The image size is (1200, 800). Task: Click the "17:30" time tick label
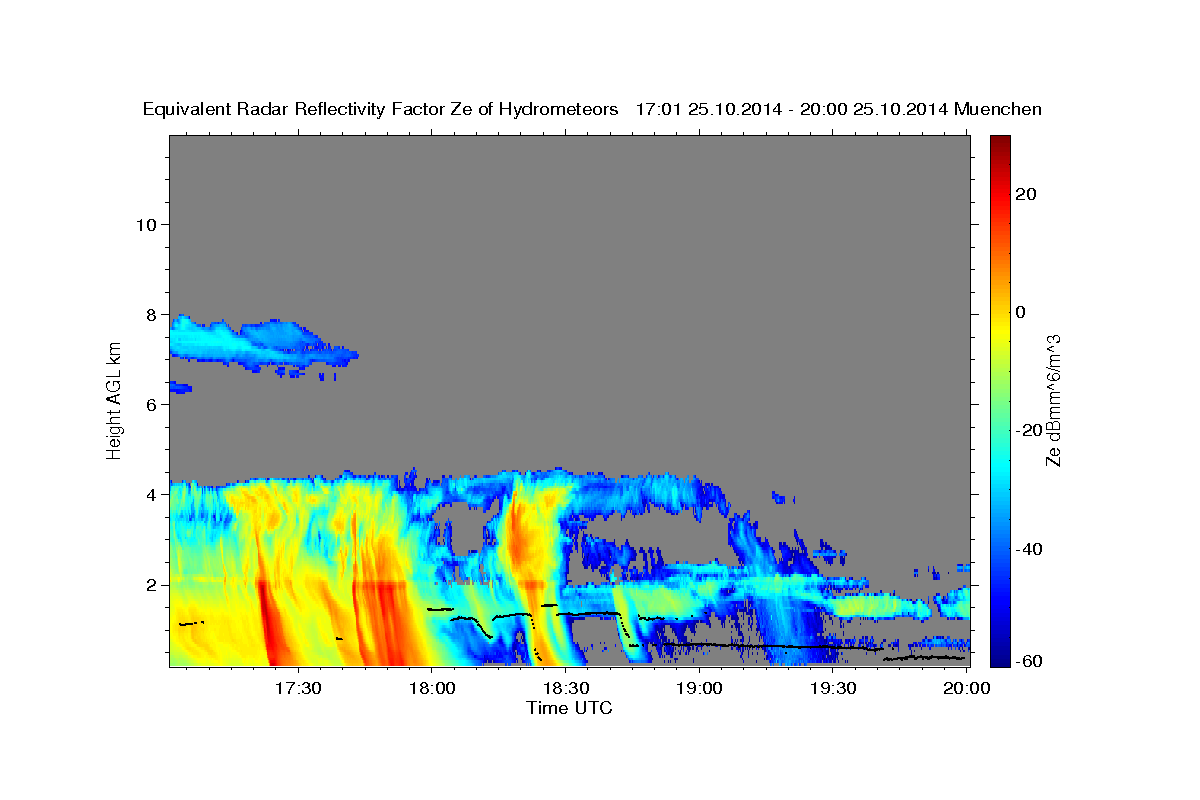pos(297,689)
